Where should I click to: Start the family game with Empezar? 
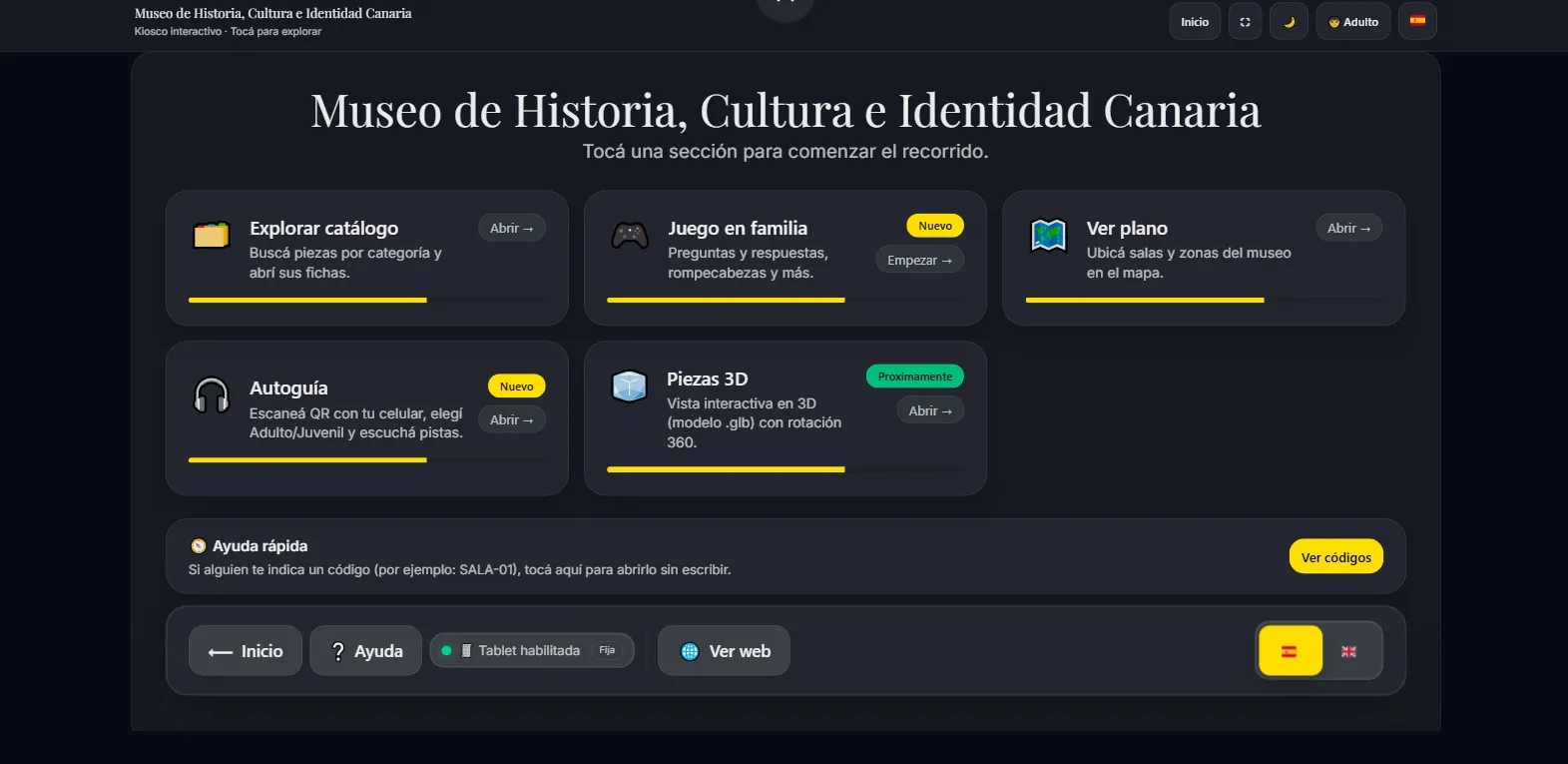click(919, 261)
